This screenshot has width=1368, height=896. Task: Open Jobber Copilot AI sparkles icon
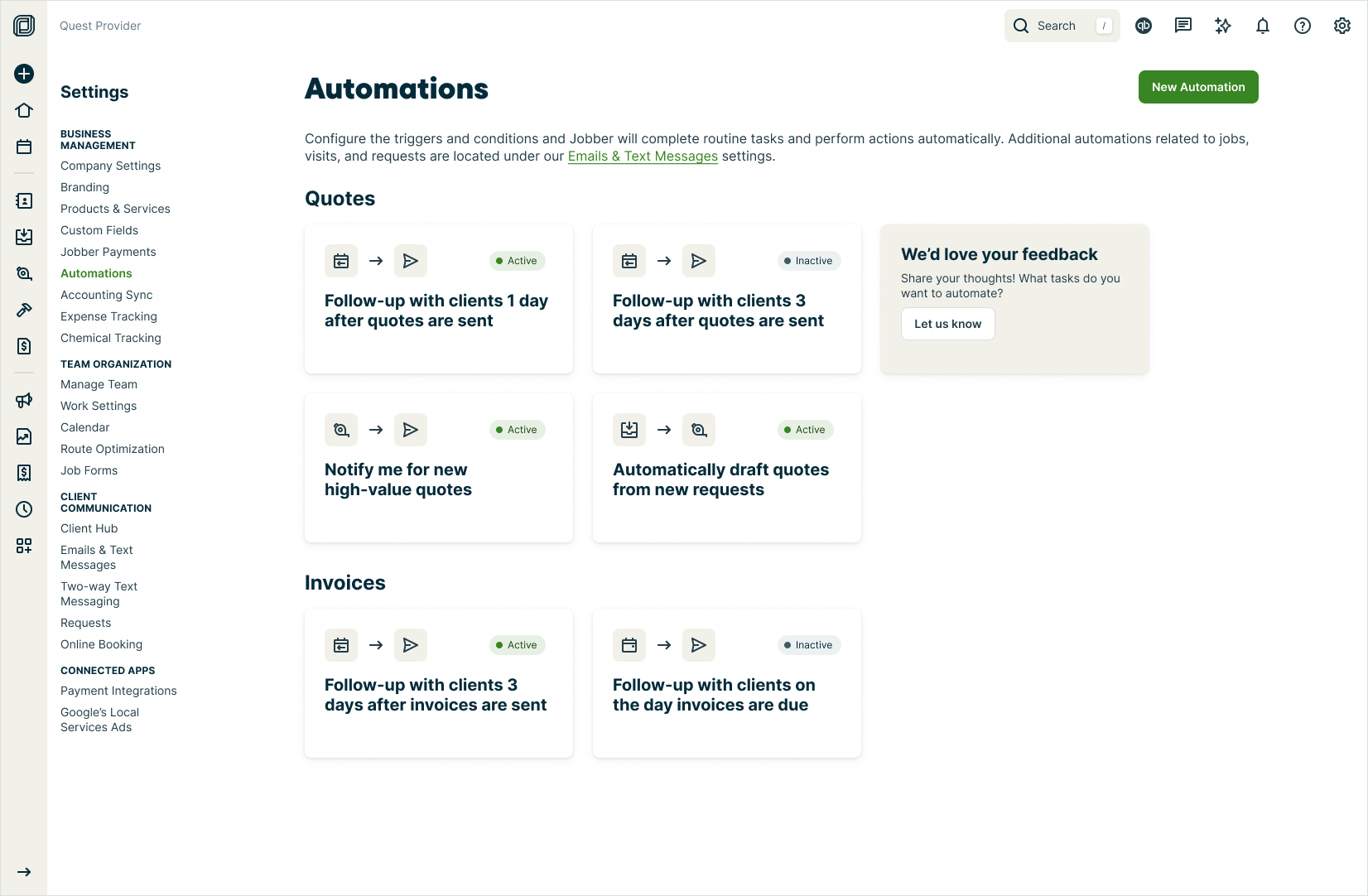(1222, 26)
